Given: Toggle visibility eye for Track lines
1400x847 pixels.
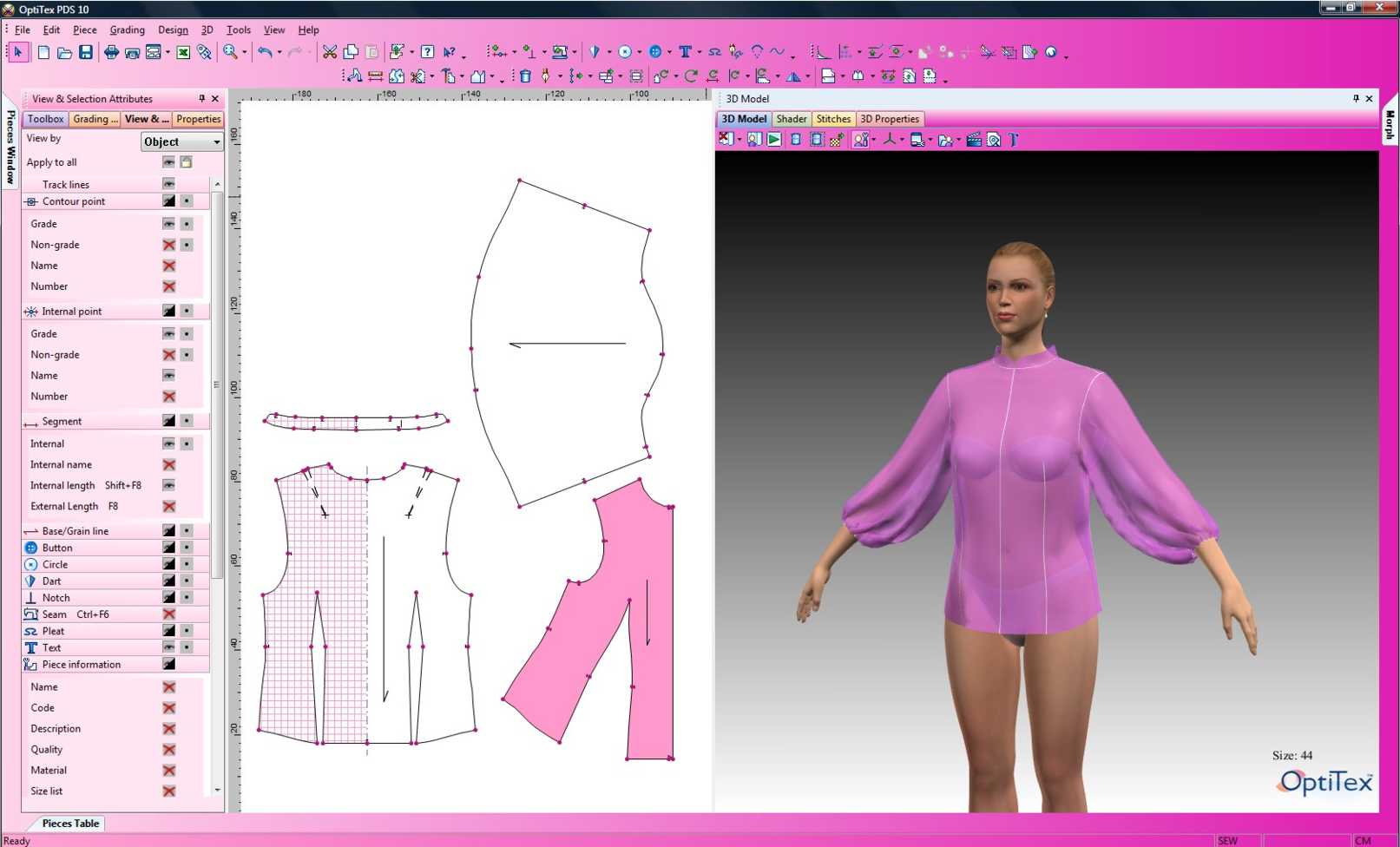Looking at the screenshot, I should [x=168, y=184].
